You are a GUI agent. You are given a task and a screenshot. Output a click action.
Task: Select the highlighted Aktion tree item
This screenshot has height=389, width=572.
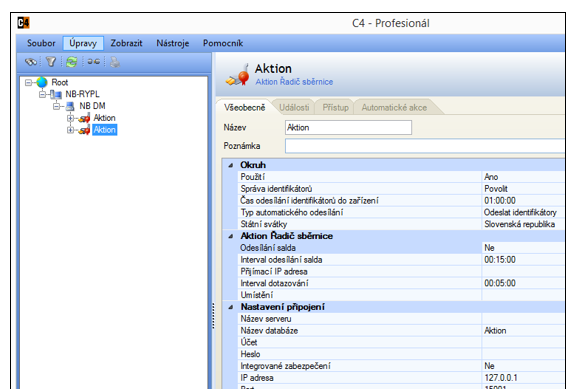coord(104,130)
